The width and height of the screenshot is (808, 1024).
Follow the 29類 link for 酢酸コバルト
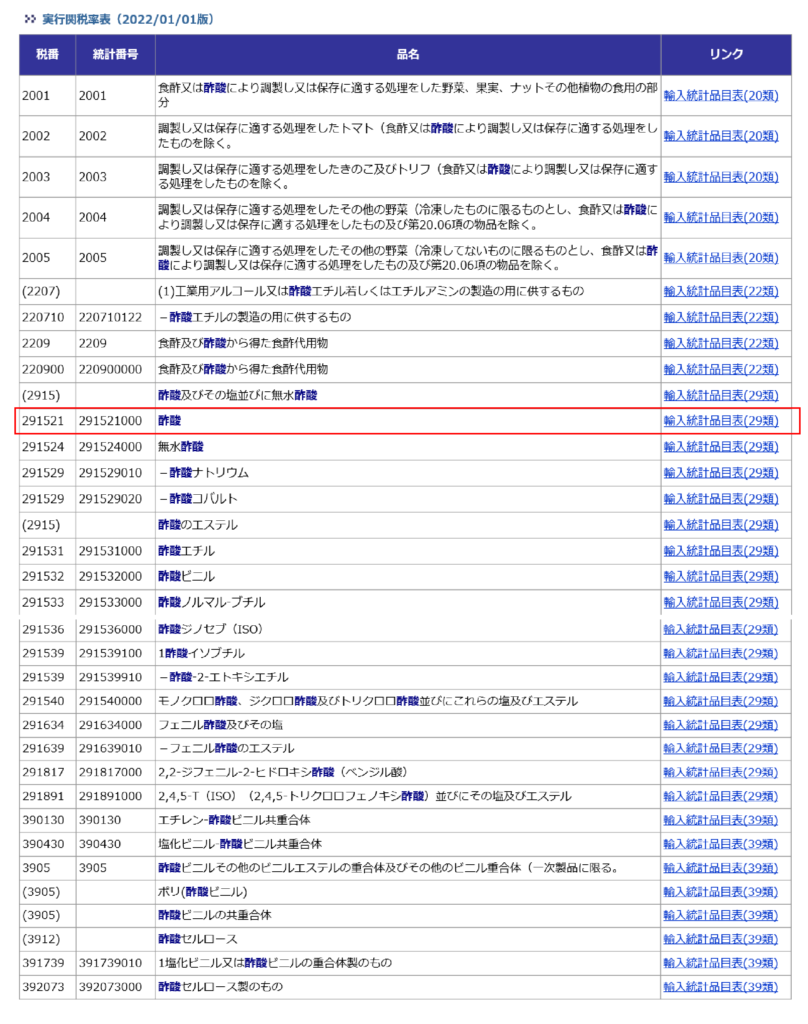pyautogui.click(x=721, y=499)
